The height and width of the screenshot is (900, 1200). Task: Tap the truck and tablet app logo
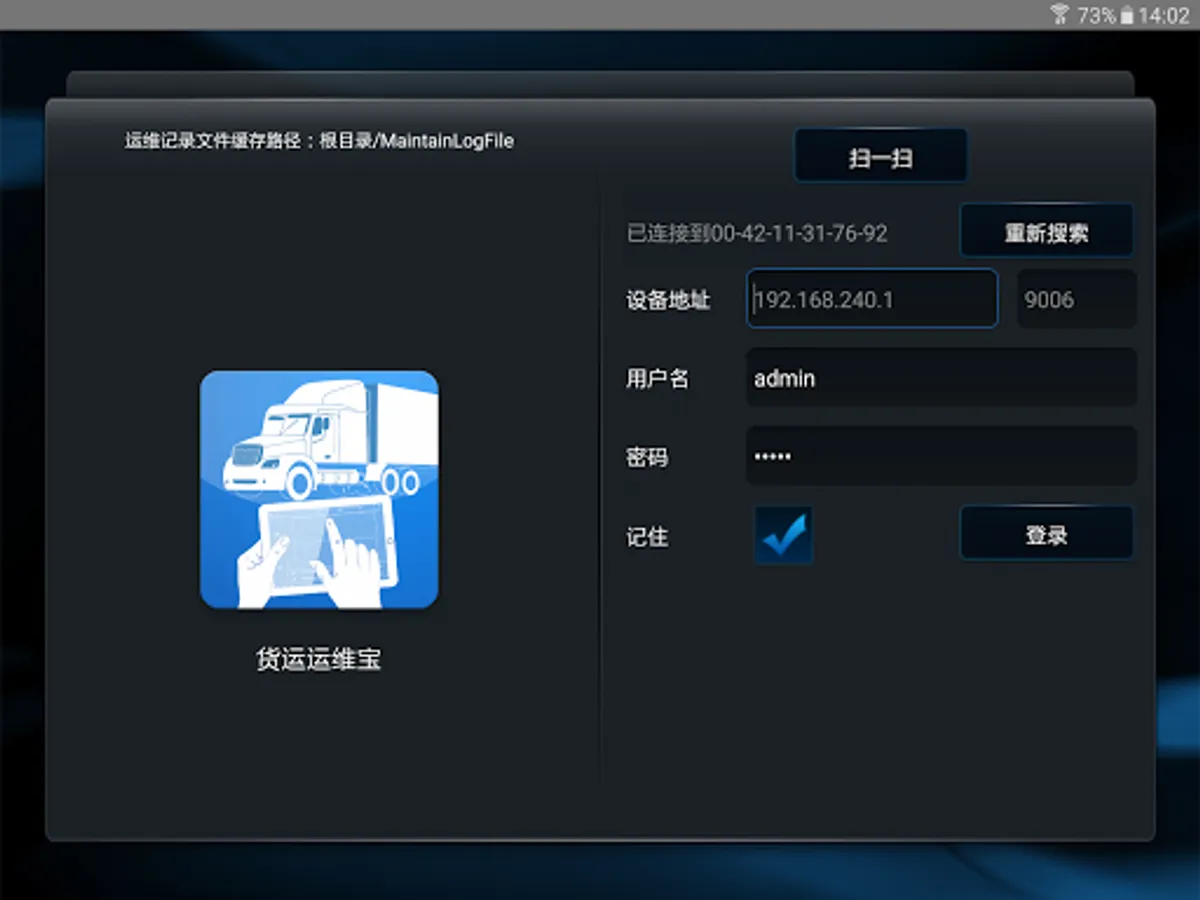coord(319,490)
